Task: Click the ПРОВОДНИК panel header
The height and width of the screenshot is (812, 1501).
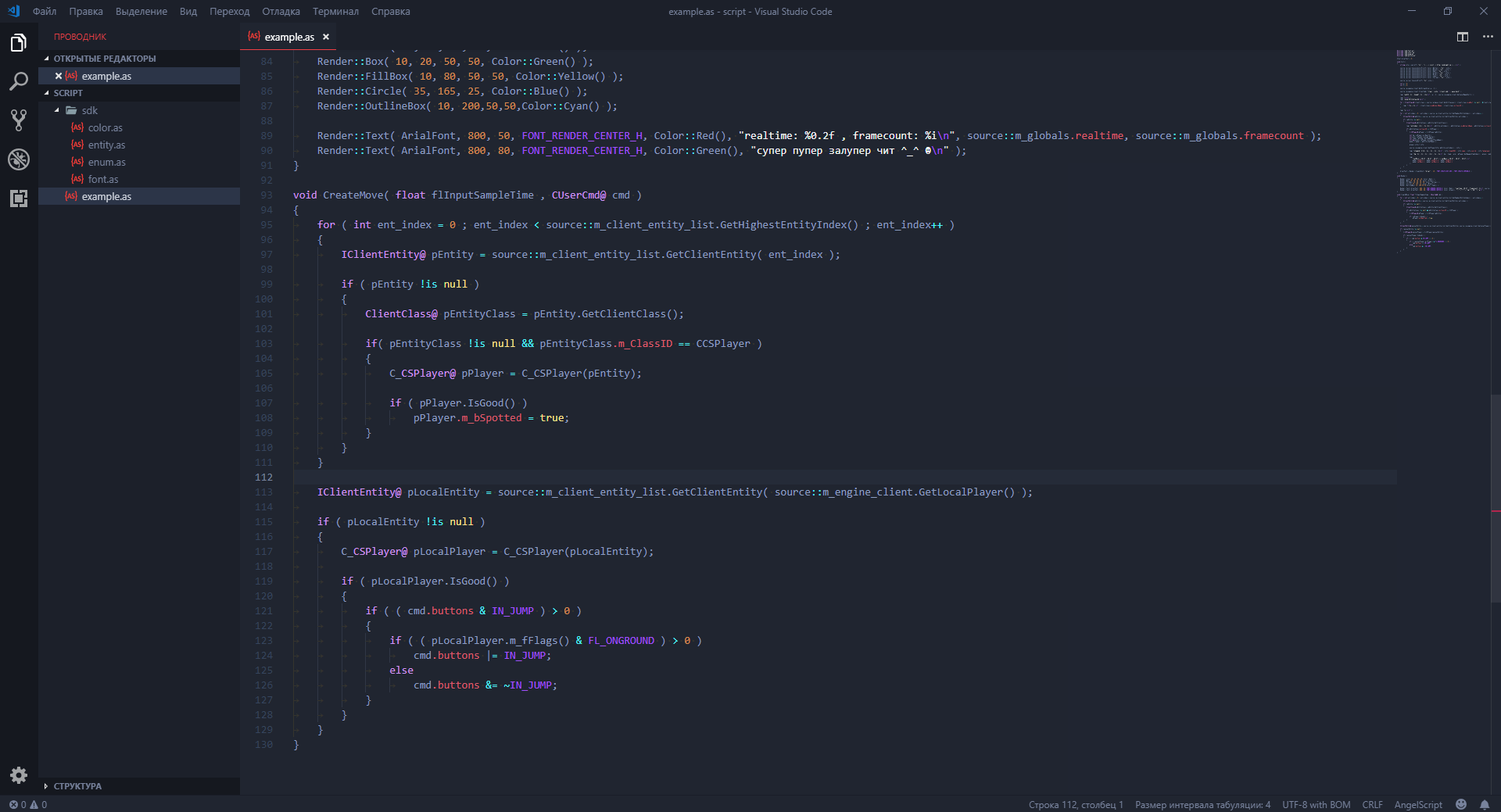Action: point(80,37)
